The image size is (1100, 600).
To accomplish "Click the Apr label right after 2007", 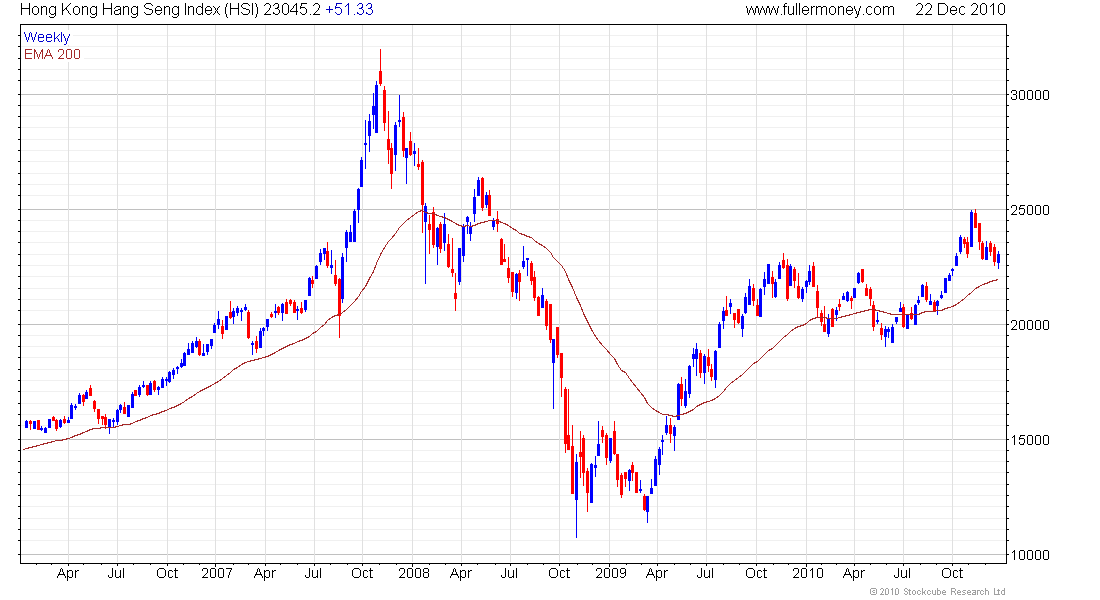I will pos(264,574).
